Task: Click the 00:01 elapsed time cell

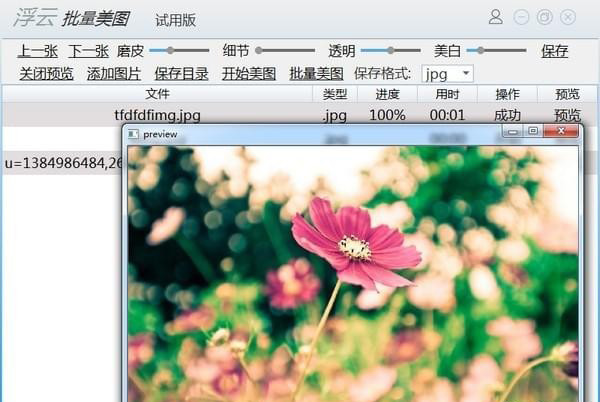Action: 447,115
